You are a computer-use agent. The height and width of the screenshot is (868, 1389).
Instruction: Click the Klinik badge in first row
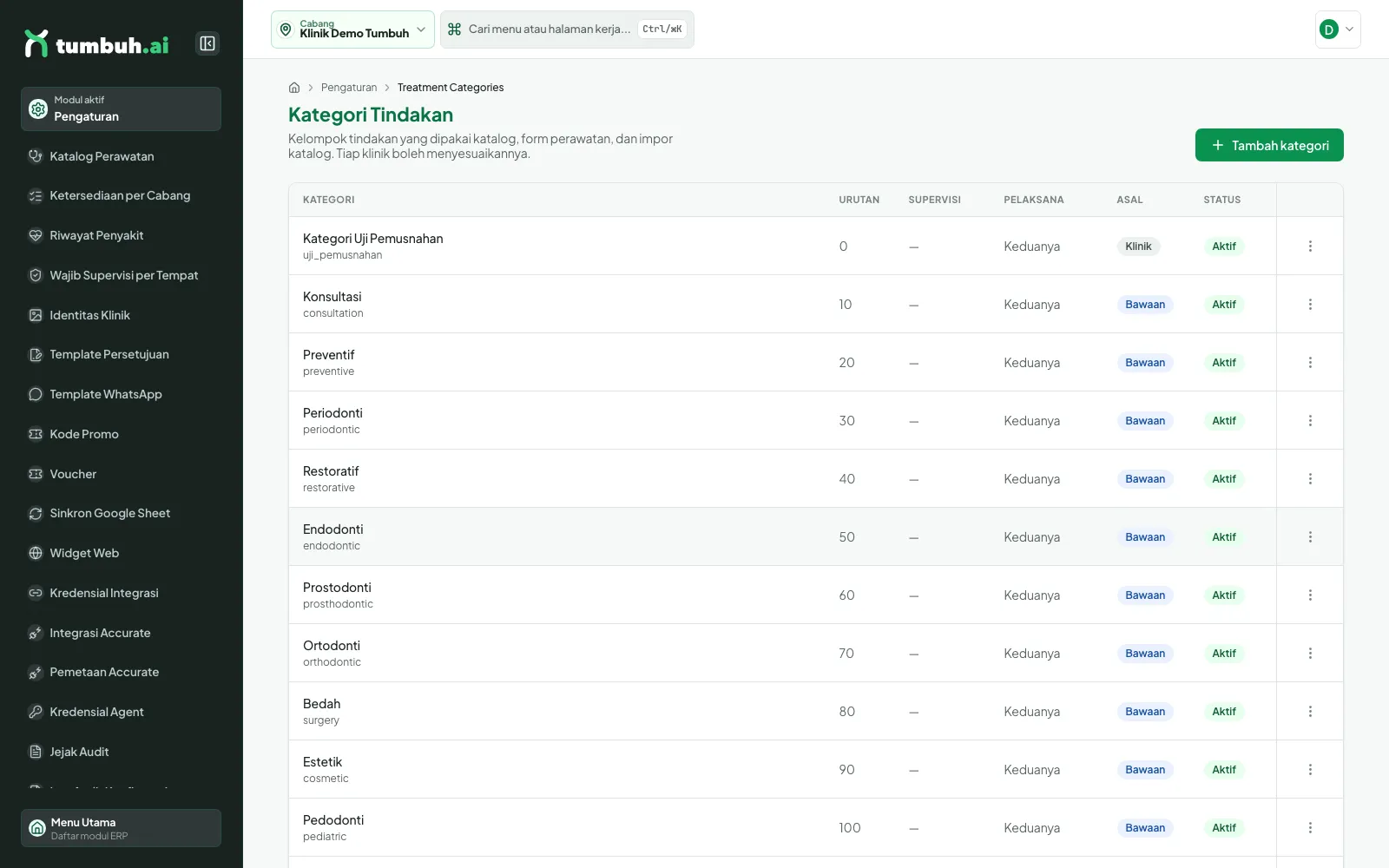[x=1138, y=247]
